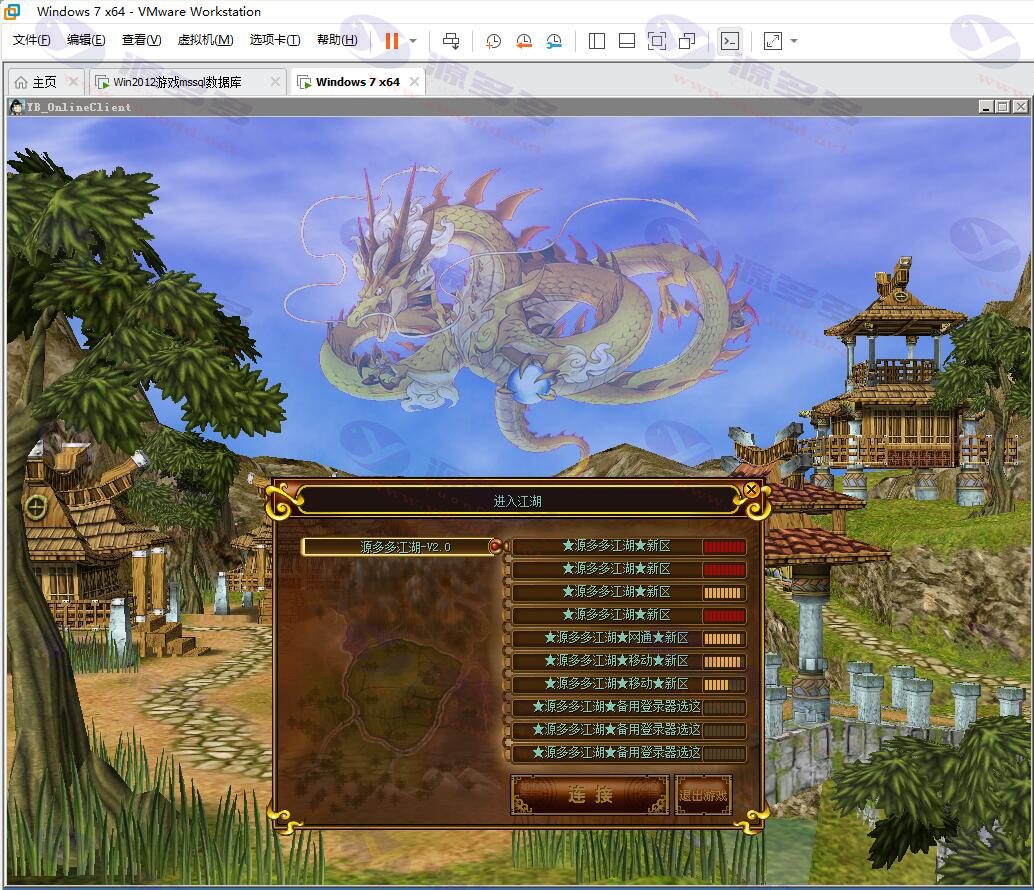
Task: Open the 文件(F) menu
Action: 31,40
